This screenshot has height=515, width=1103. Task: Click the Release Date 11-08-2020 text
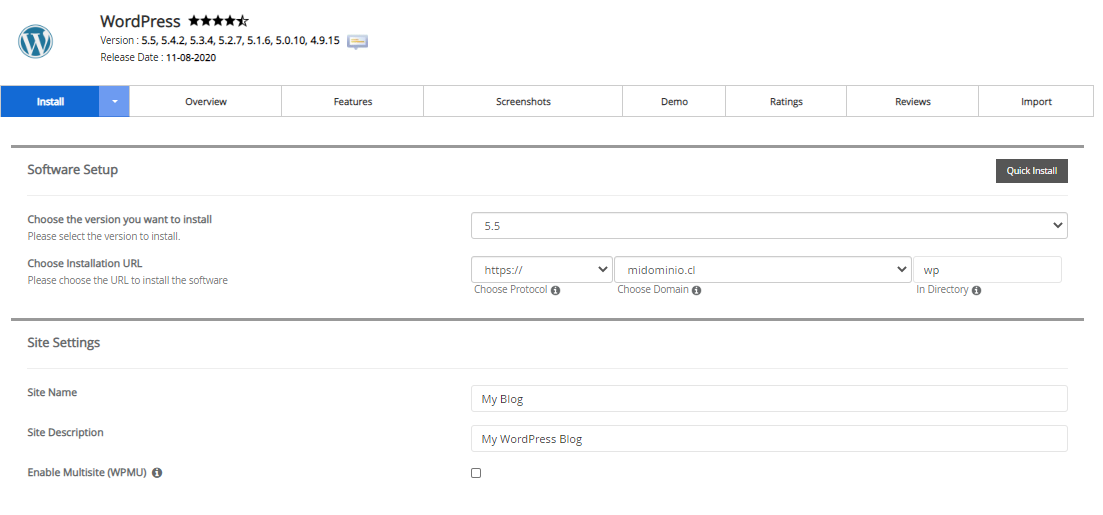[158, 58]
